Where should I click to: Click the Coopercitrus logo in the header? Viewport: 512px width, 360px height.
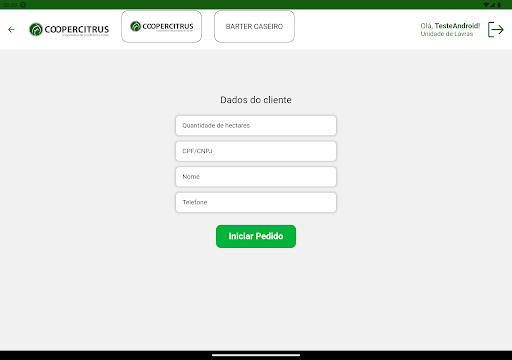point(69,30)
